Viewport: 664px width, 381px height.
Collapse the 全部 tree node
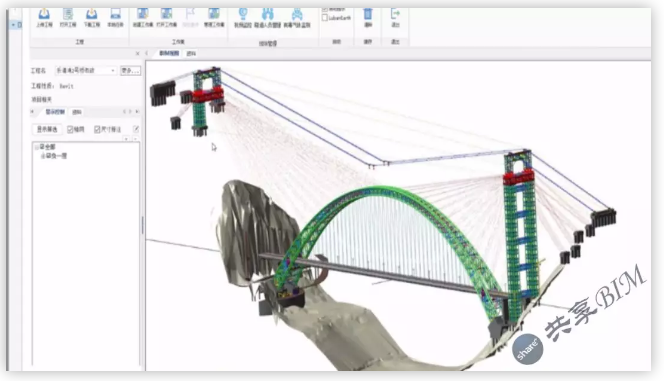click(37, 147)
